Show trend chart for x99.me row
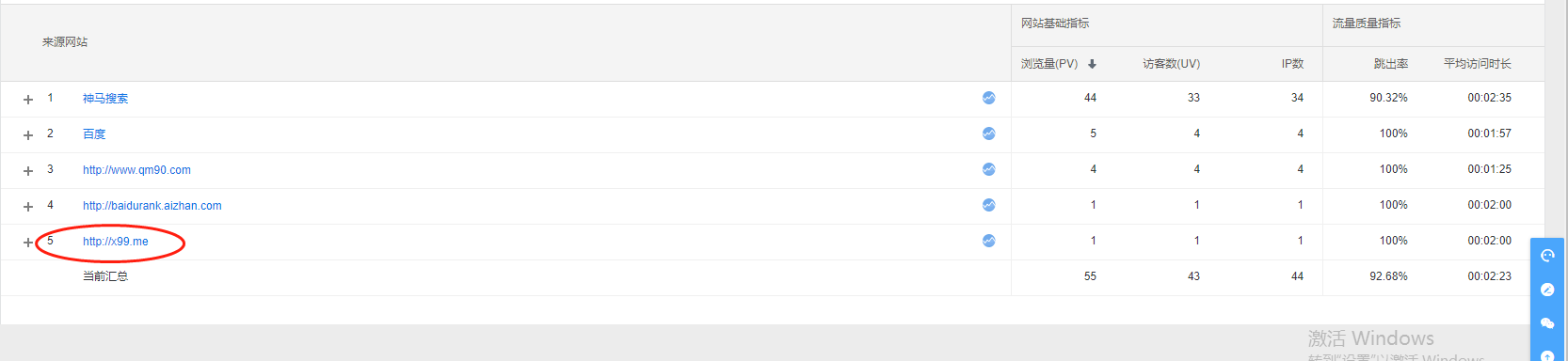Screen dimensions: 1568x361 (988, 241)
